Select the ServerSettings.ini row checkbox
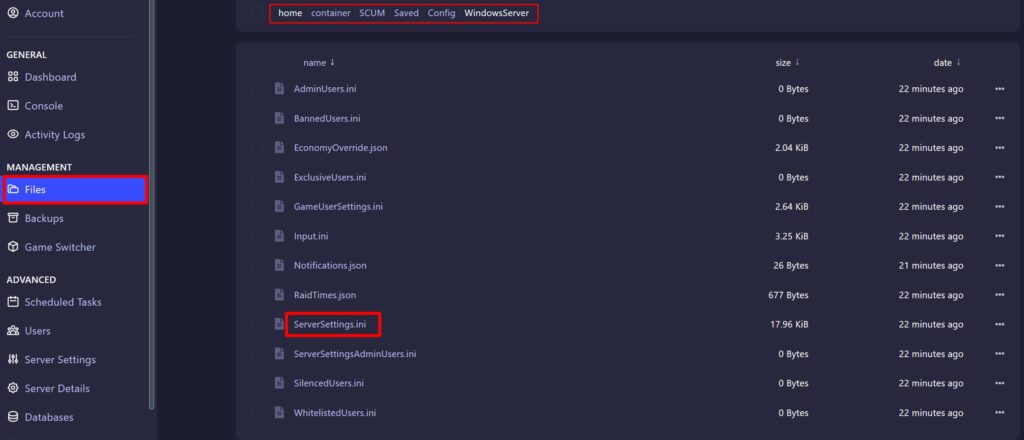This screenshot has width=1024, height=440. (x=257, y=325)
